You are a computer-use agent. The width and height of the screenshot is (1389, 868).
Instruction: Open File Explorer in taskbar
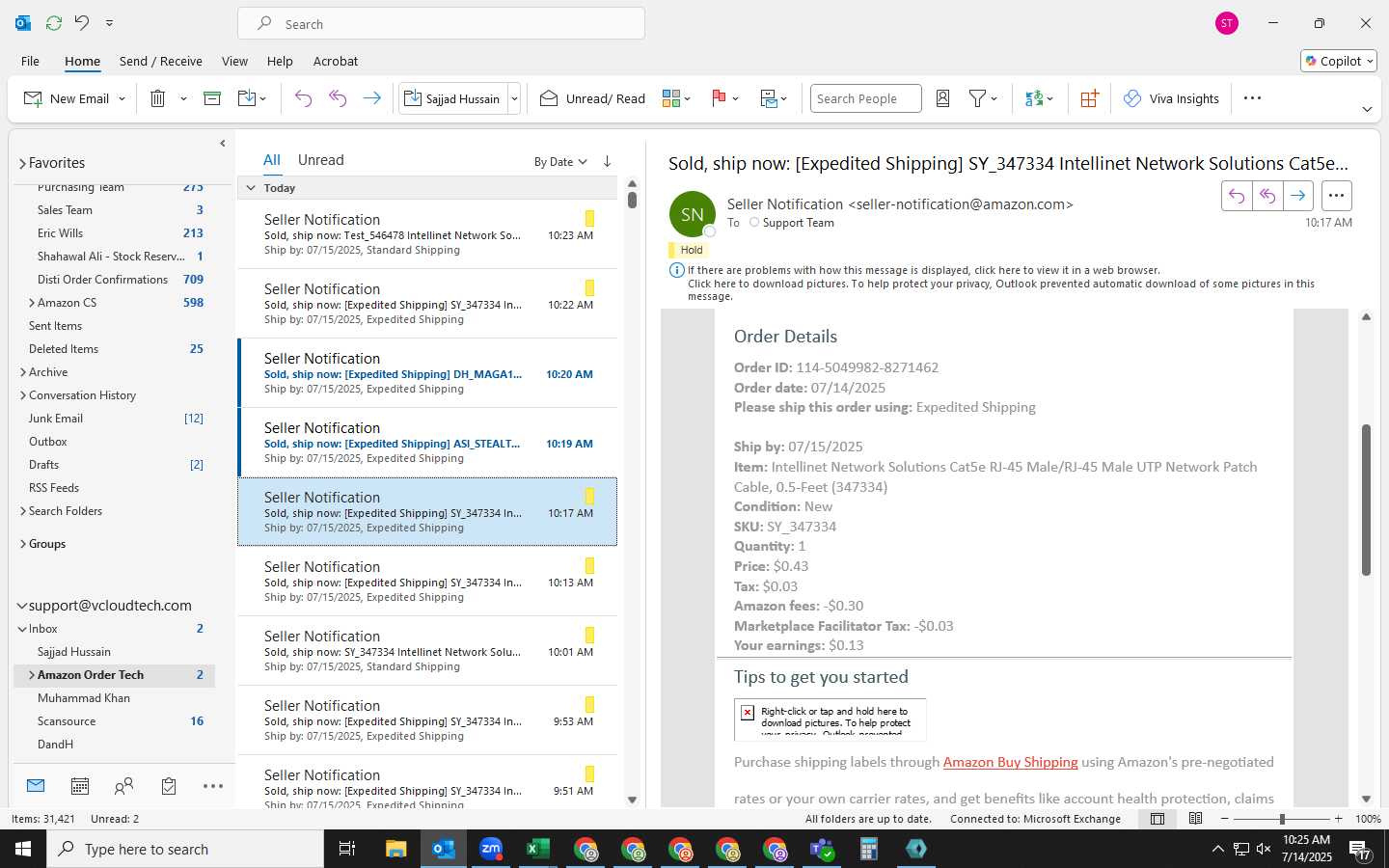(x=396, y=849)
